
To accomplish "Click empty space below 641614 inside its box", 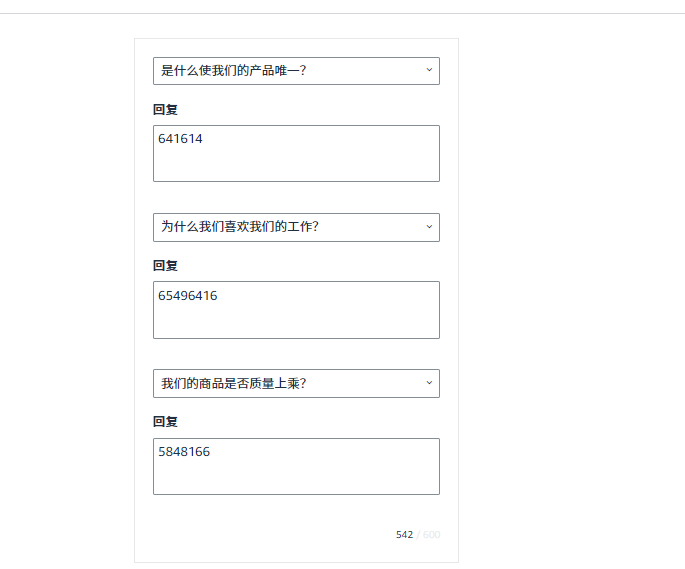I will pyautogui.click(x=295, y=166).
